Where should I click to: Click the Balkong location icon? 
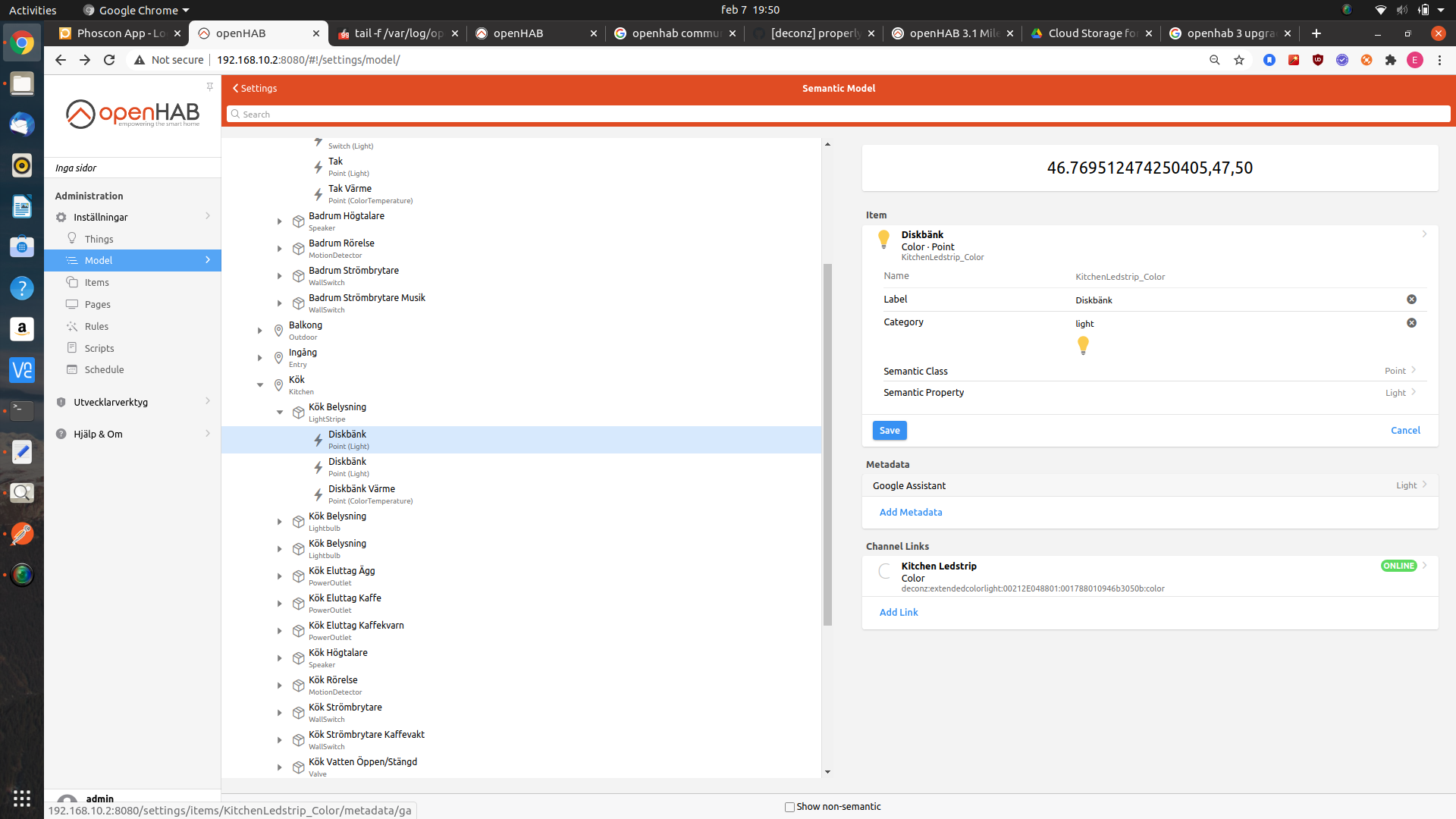pos(278,331)
